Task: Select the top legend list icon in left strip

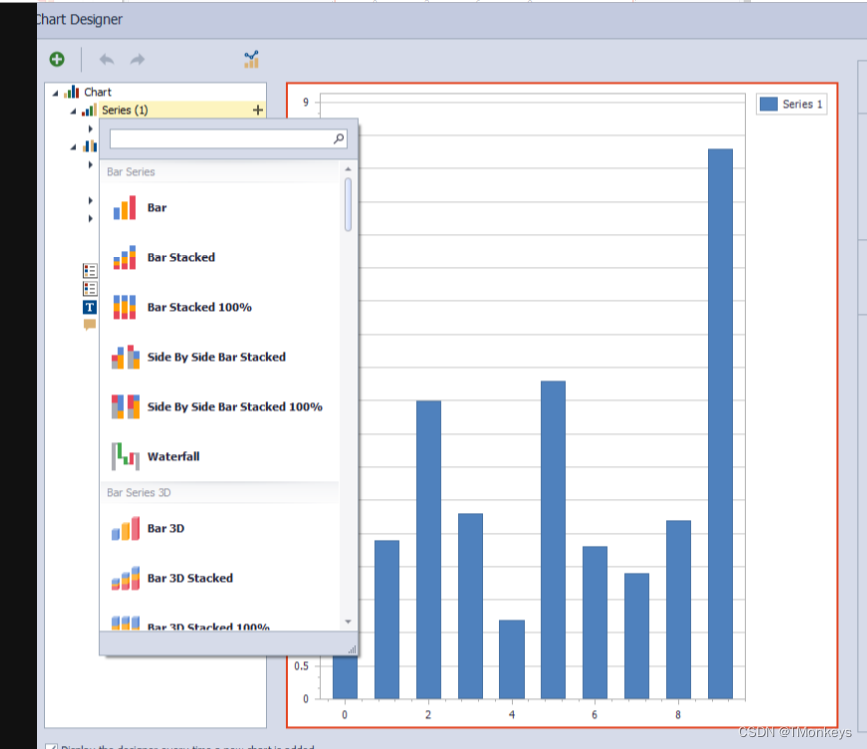Action: tap(89, 269)
